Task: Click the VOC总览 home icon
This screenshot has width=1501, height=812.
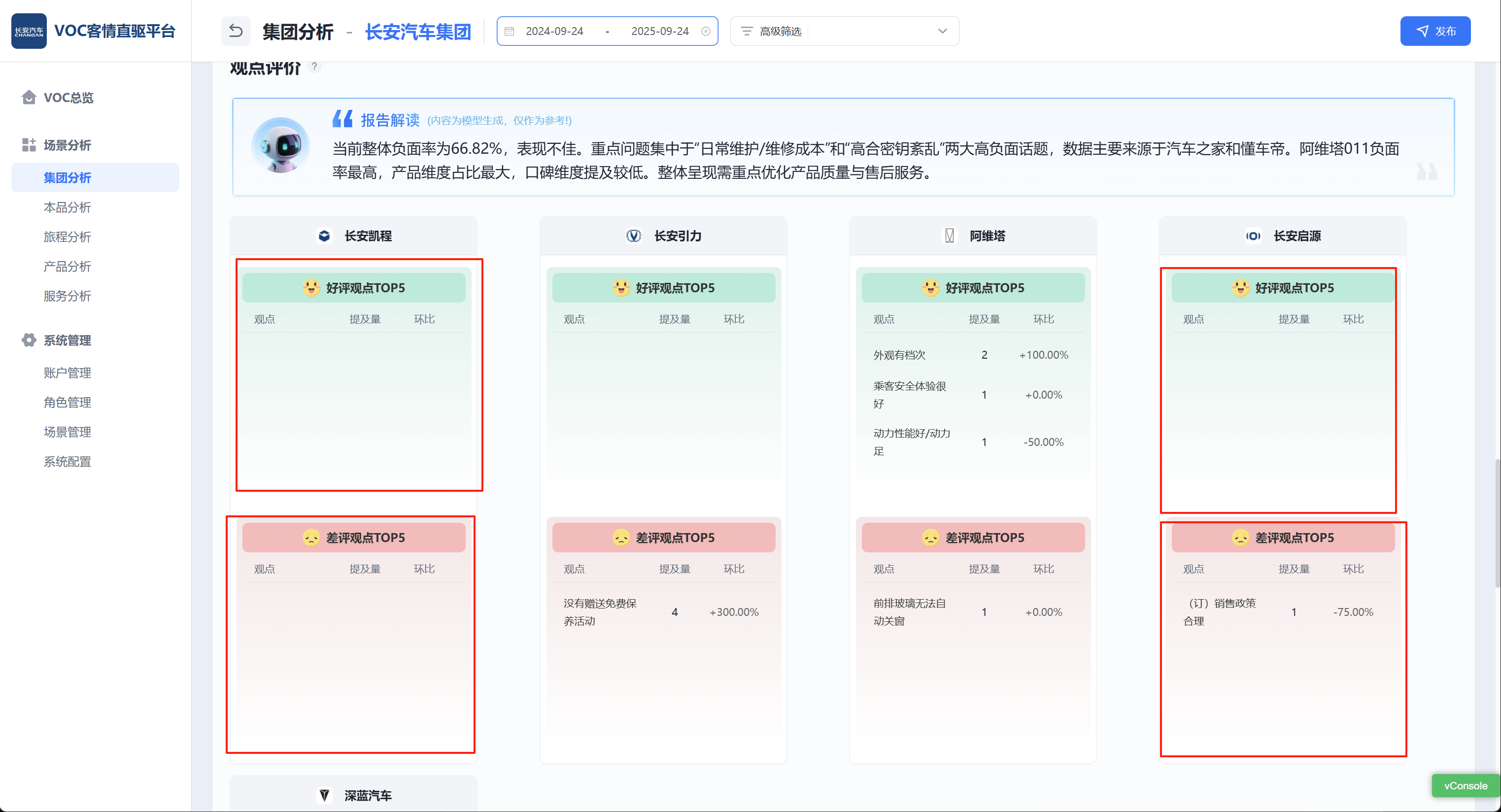Action: click(x=29, y=97)
